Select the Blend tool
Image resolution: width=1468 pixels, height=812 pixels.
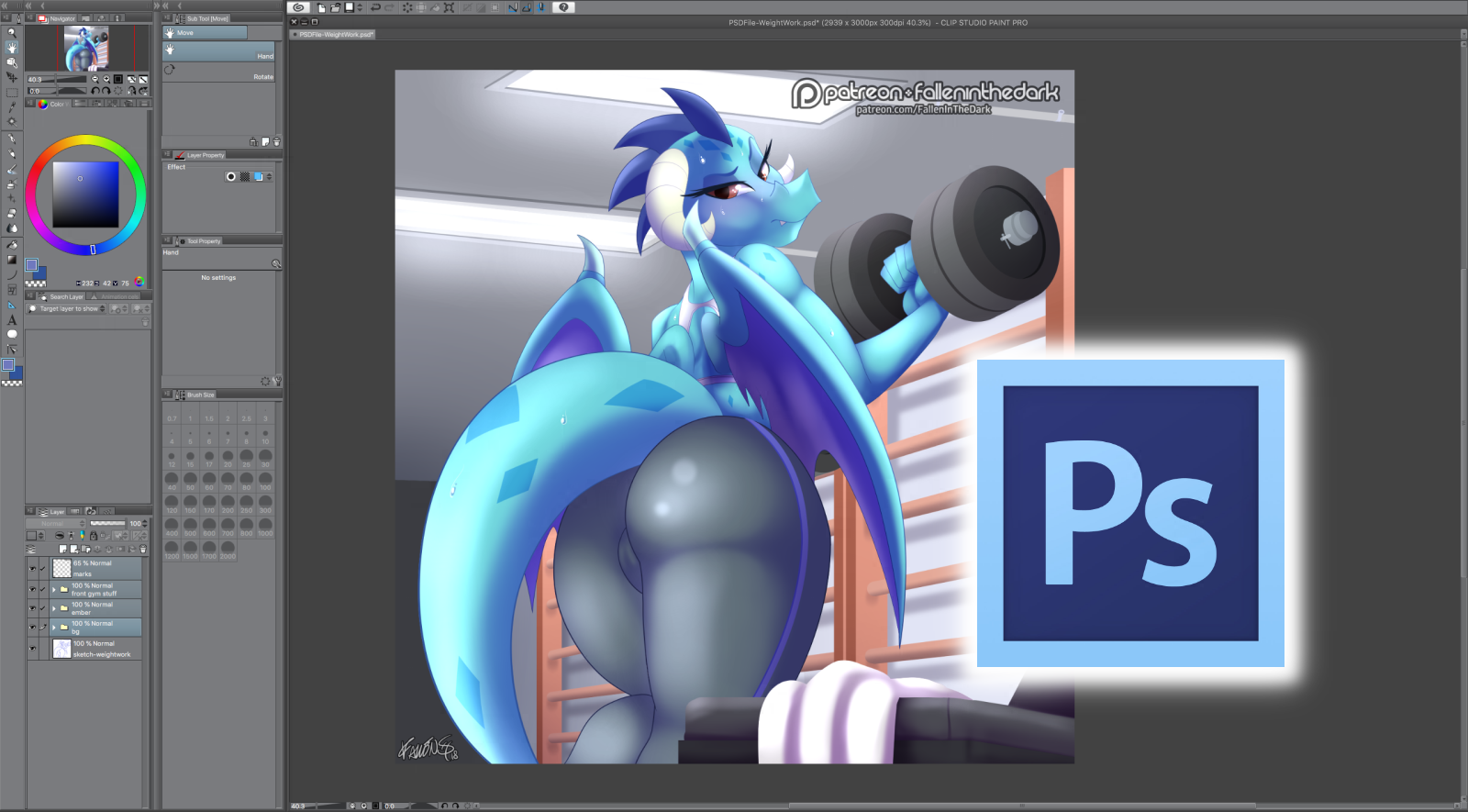12,228
